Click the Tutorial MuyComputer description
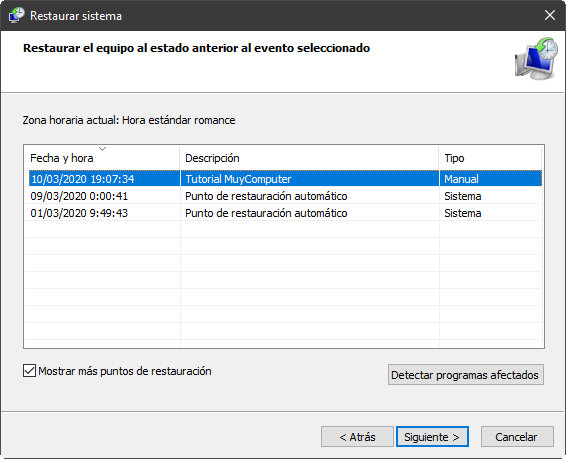 (x=238, y=179)
